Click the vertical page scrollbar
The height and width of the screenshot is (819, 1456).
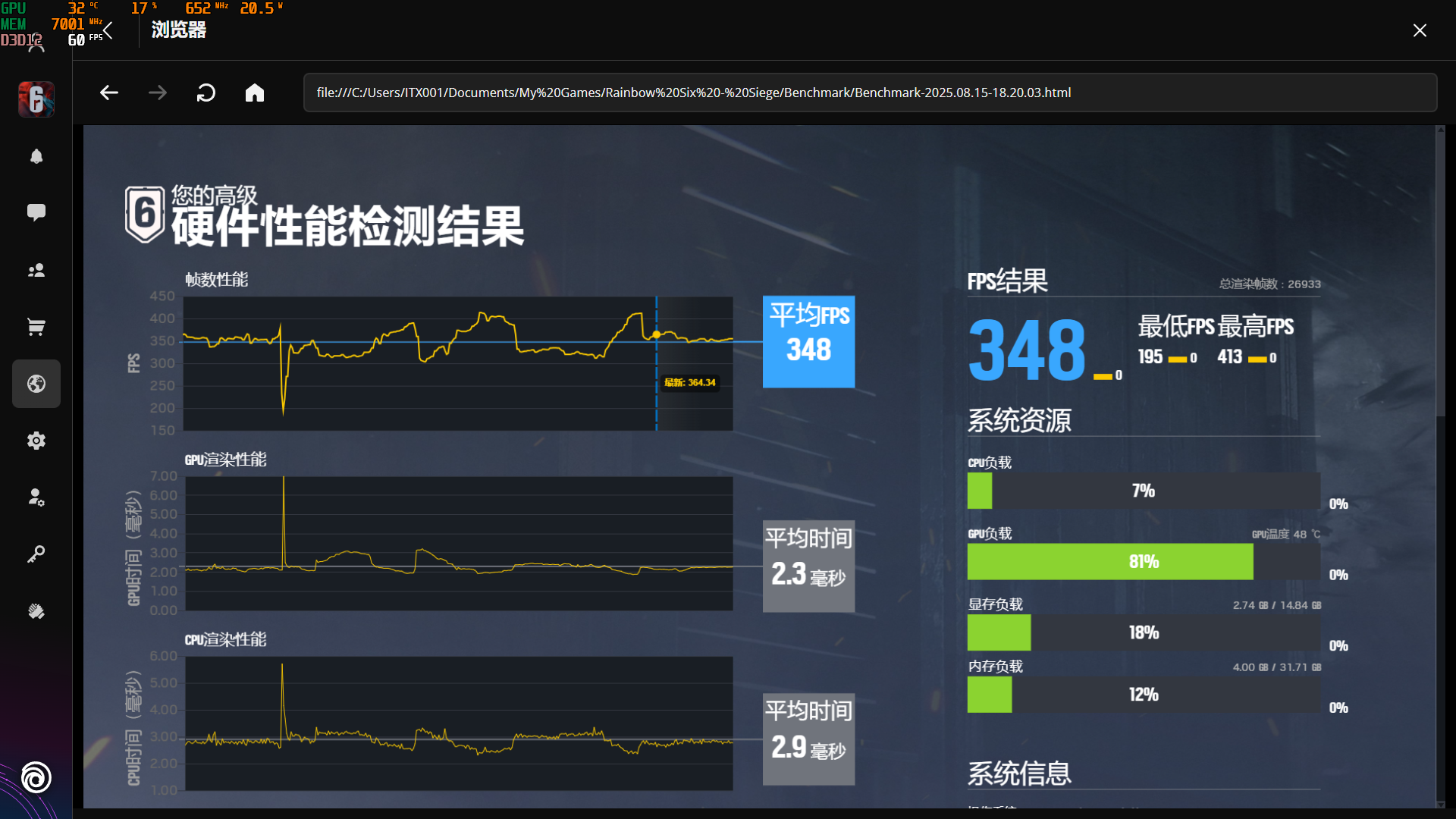point(1440,273)
